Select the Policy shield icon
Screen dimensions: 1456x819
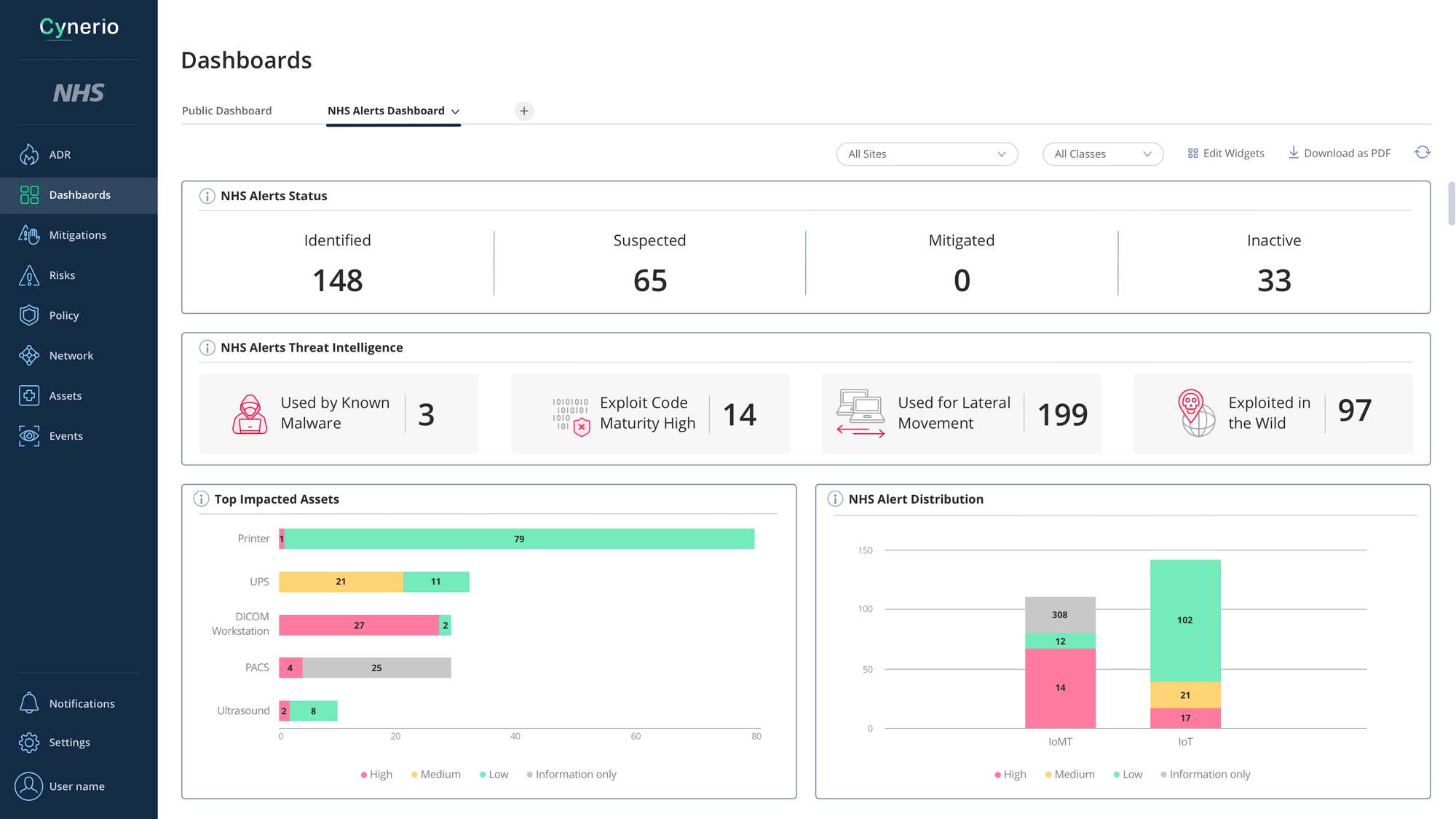pyautogui.click(x=29, y=315)
